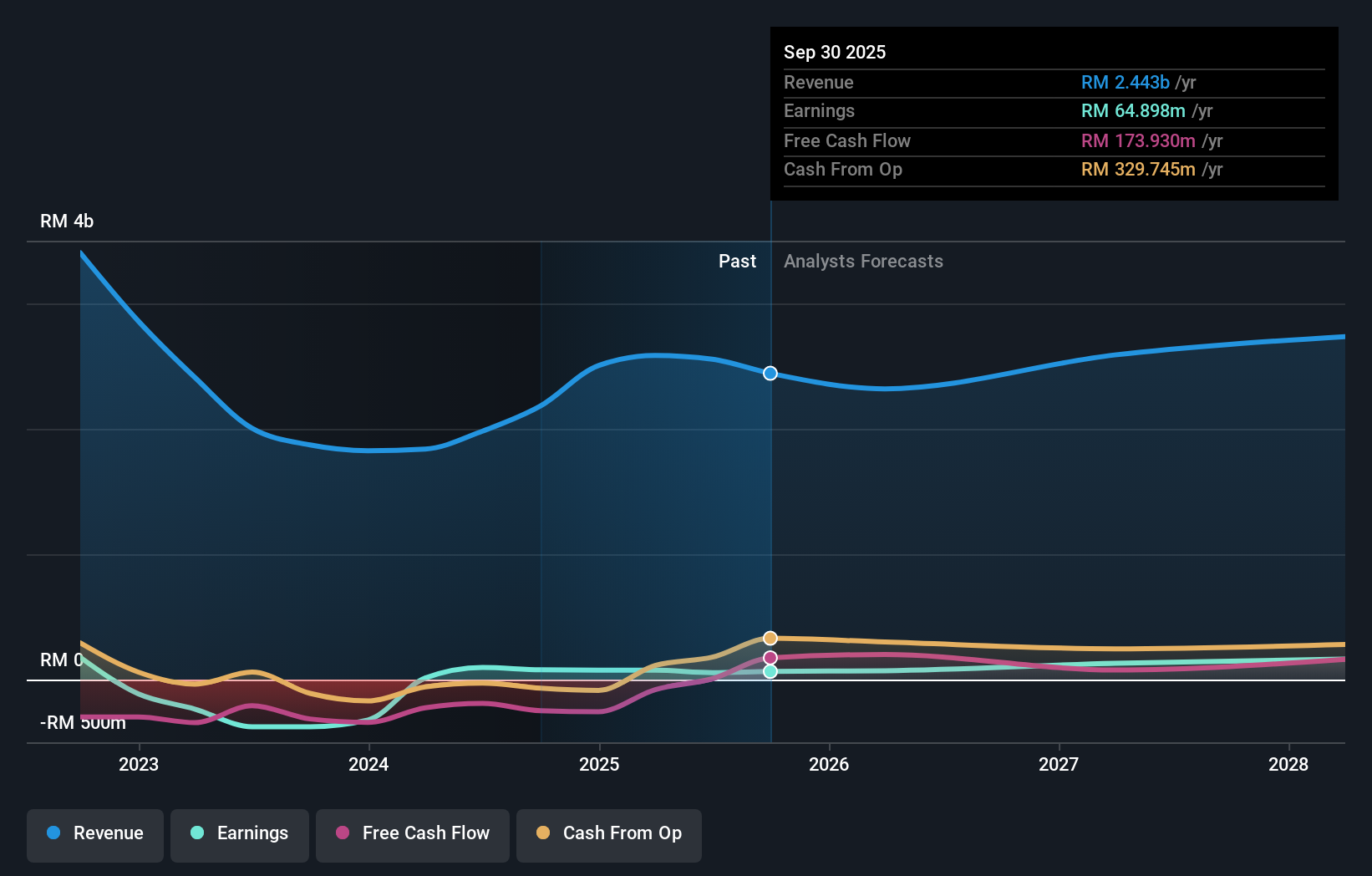Select the Revenue data point marker on the chart

click(770, 374)
